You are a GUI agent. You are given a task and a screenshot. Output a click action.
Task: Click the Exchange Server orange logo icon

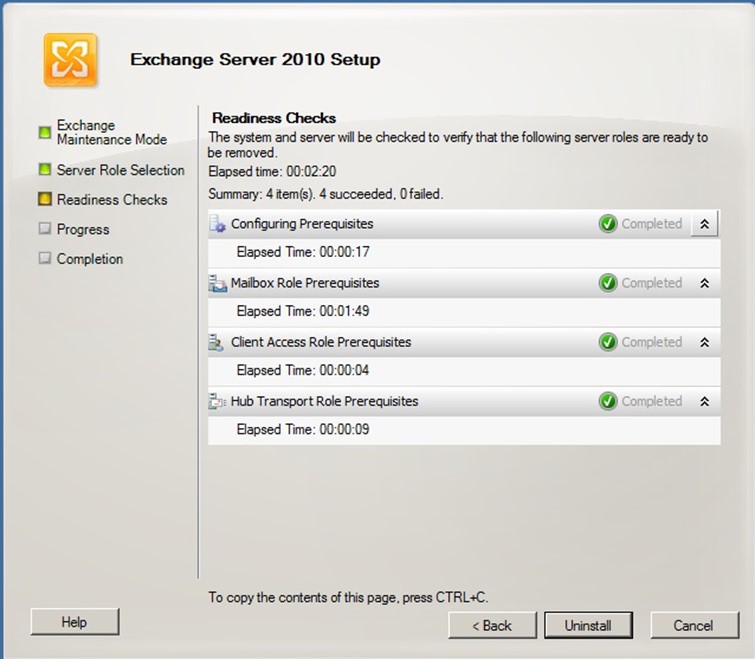pos(70,60)
